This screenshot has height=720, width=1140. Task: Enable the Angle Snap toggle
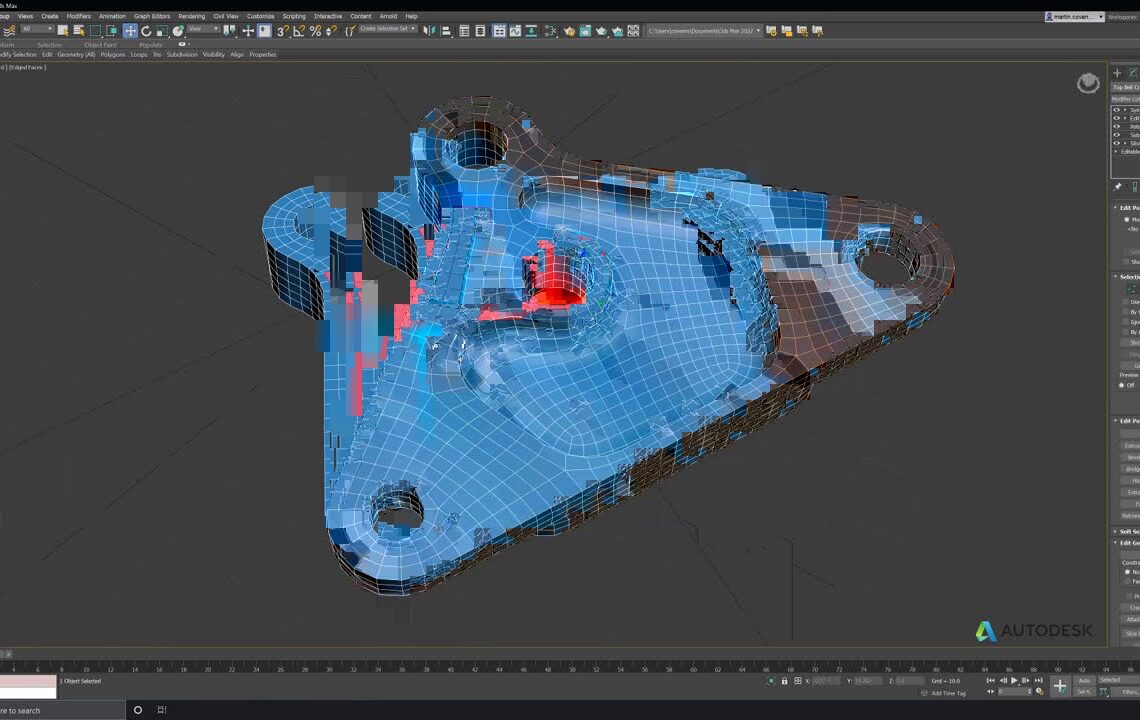click(x=297, y=32)
